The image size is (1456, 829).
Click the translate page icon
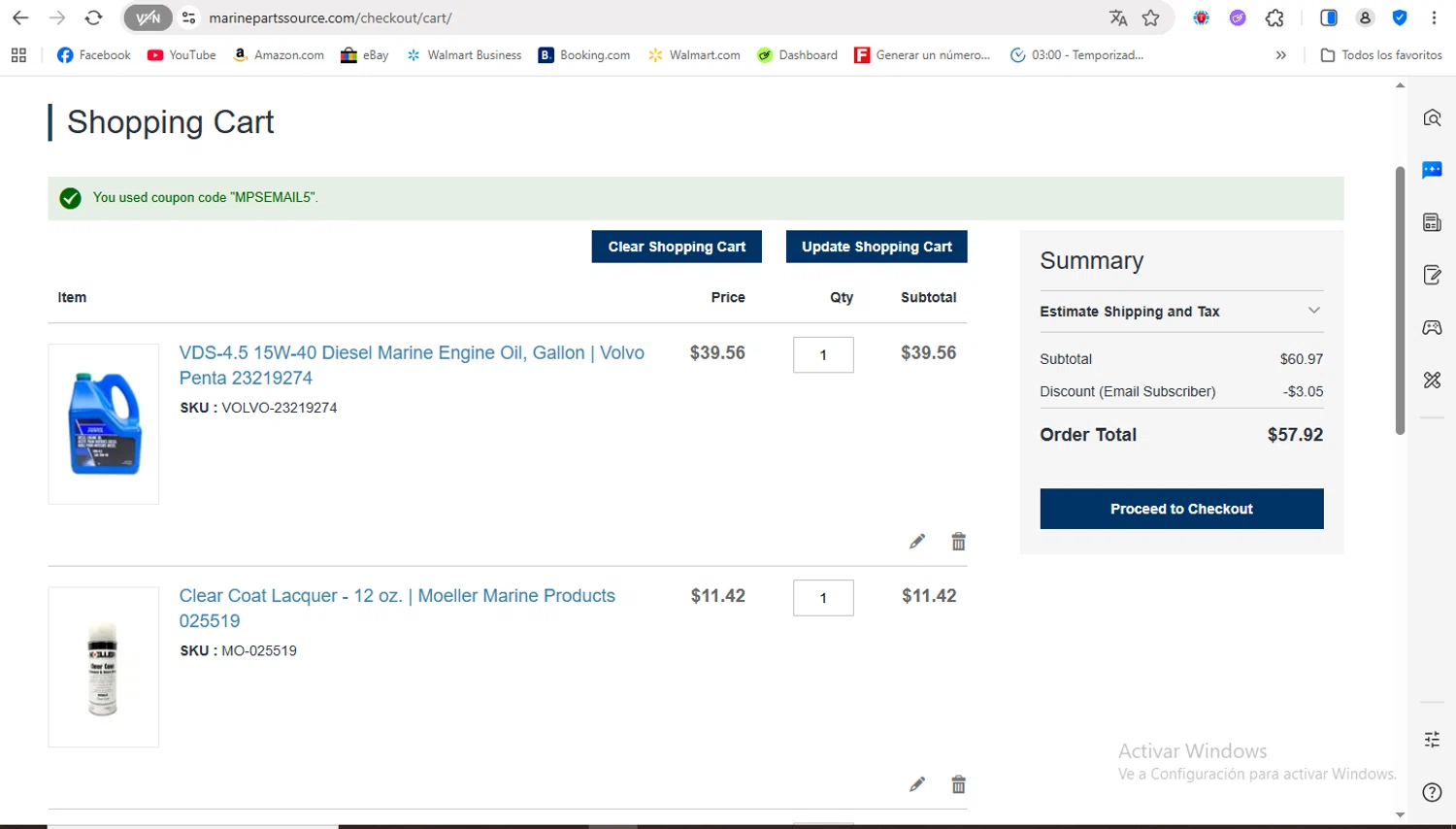1118,18
